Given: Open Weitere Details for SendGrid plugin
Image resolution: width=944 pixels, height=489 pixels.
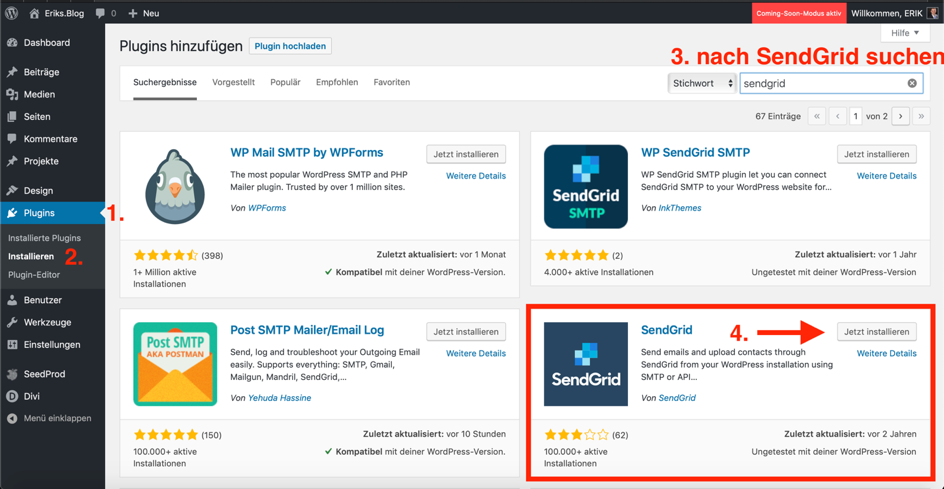Looking at the screenshot, I should [x=887, y=354].
